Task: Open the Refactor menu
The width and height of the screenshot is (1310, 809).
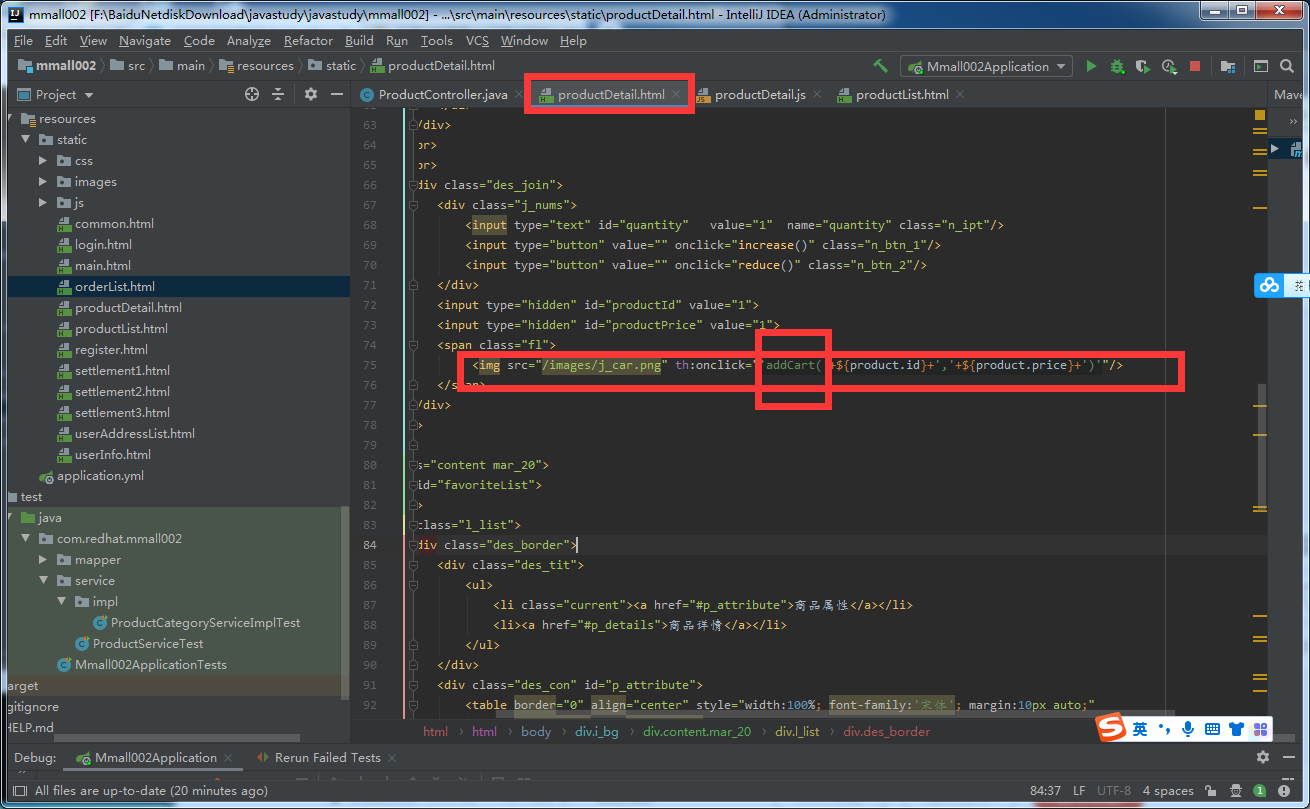Action: 308,41
